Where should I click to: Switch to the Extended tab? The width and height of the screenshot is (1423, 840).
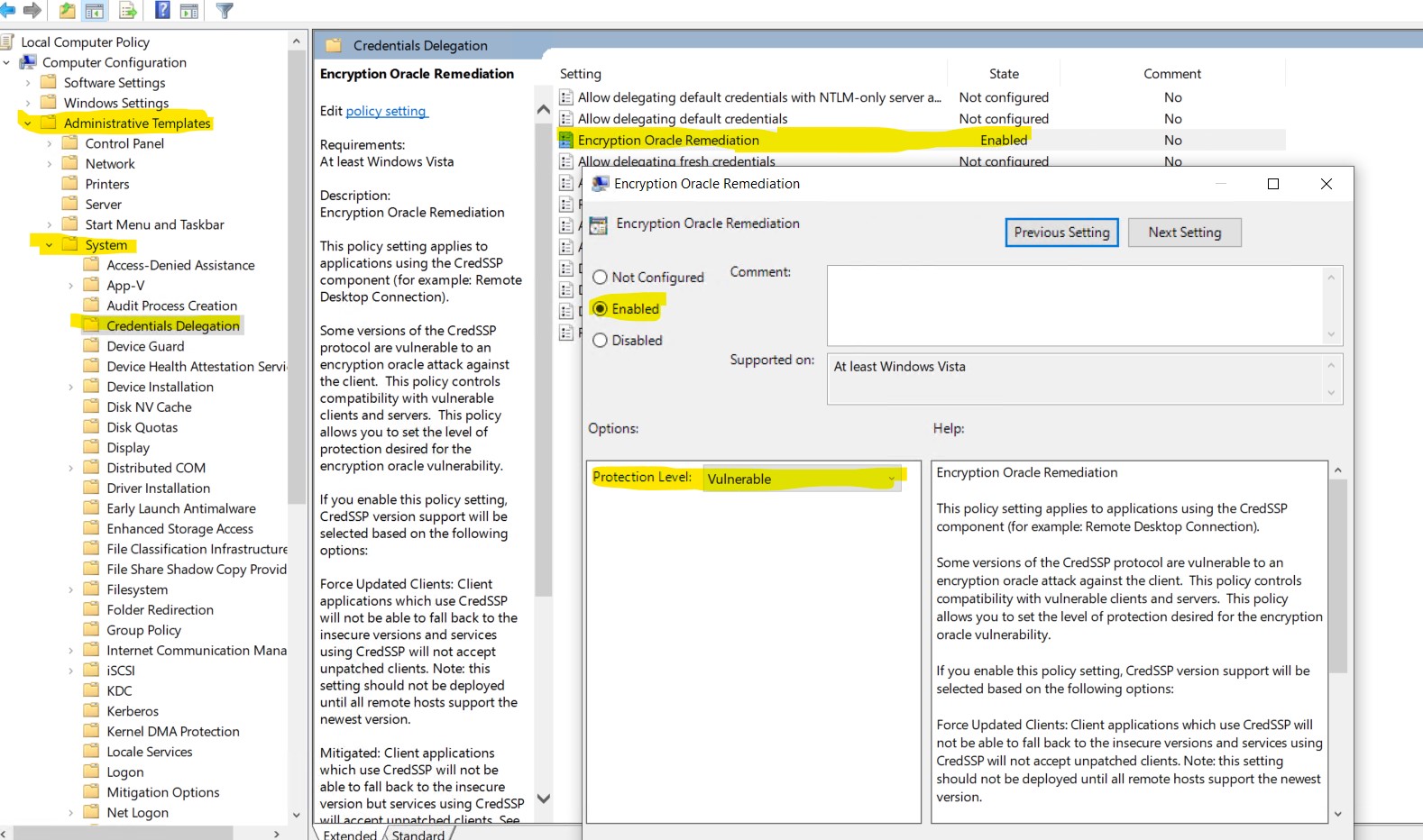350,835
